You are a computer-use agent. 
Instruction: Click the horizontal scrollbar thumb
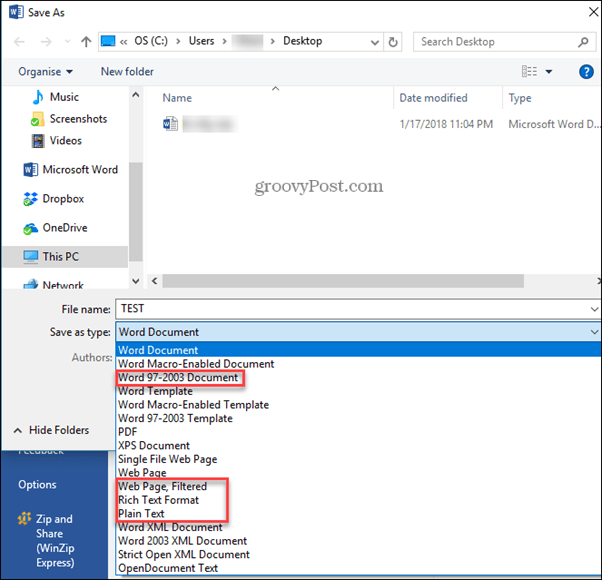[x=343, y=281]
